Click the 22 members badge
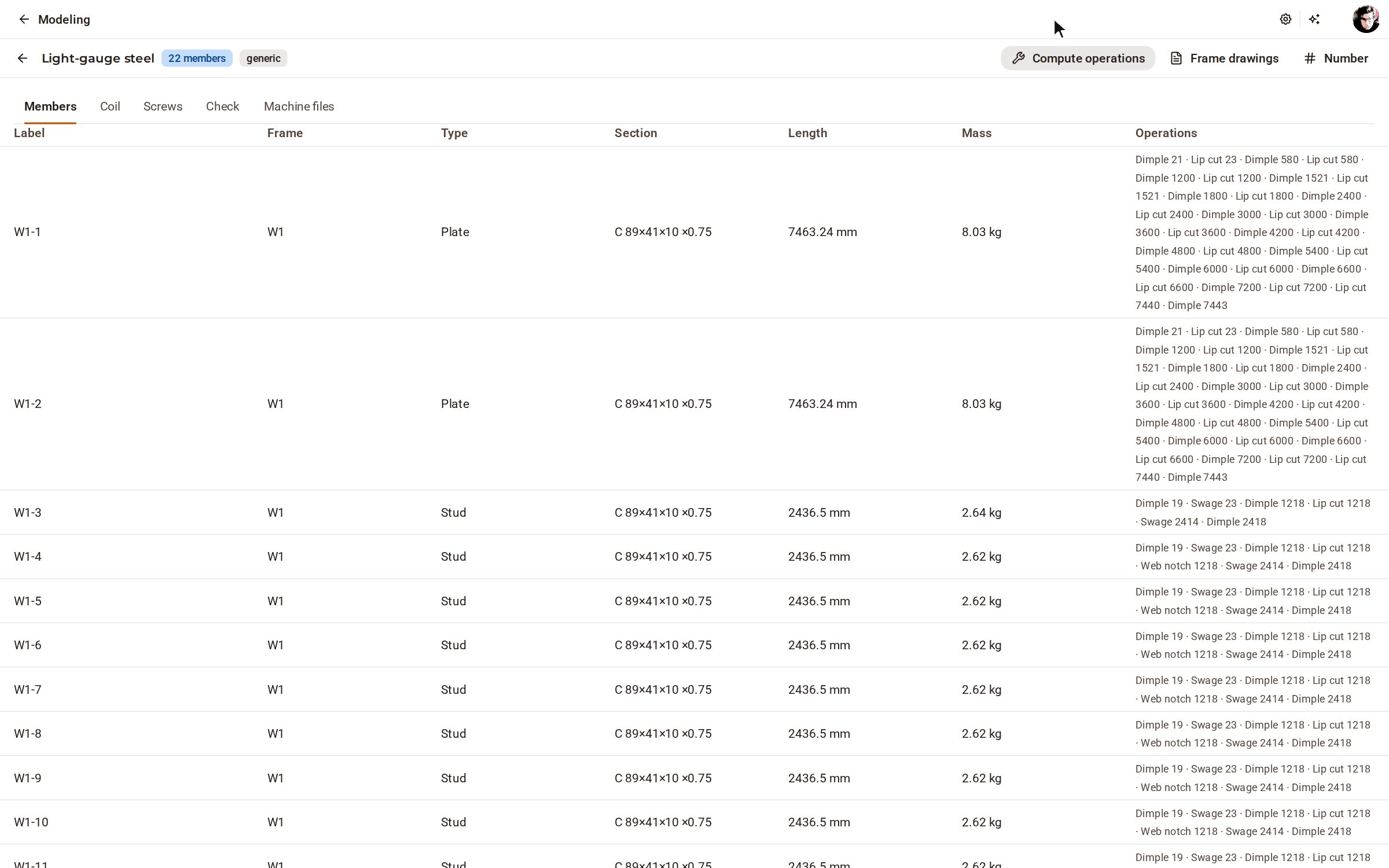The image size is (1389, 868). [x=197, y=58]
